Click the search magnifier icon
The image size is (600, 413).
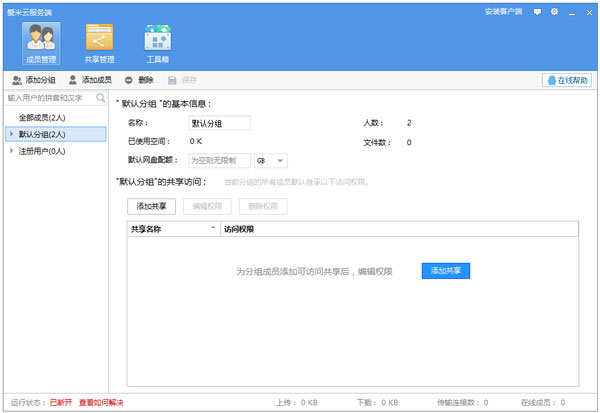[101, 98]
